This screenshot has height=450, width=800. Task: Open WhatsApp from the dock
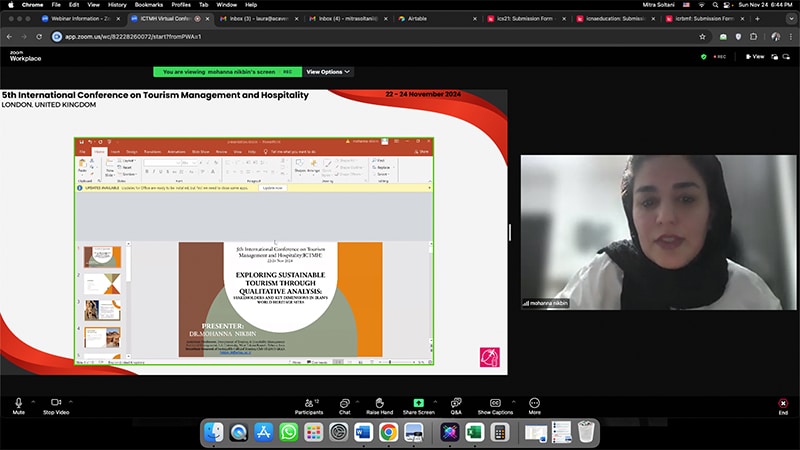[x=289, y=432]
